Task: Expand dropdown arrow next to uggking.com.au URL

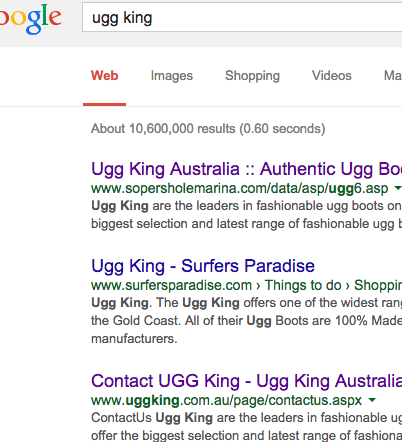Action: click(x=372, y=400)
